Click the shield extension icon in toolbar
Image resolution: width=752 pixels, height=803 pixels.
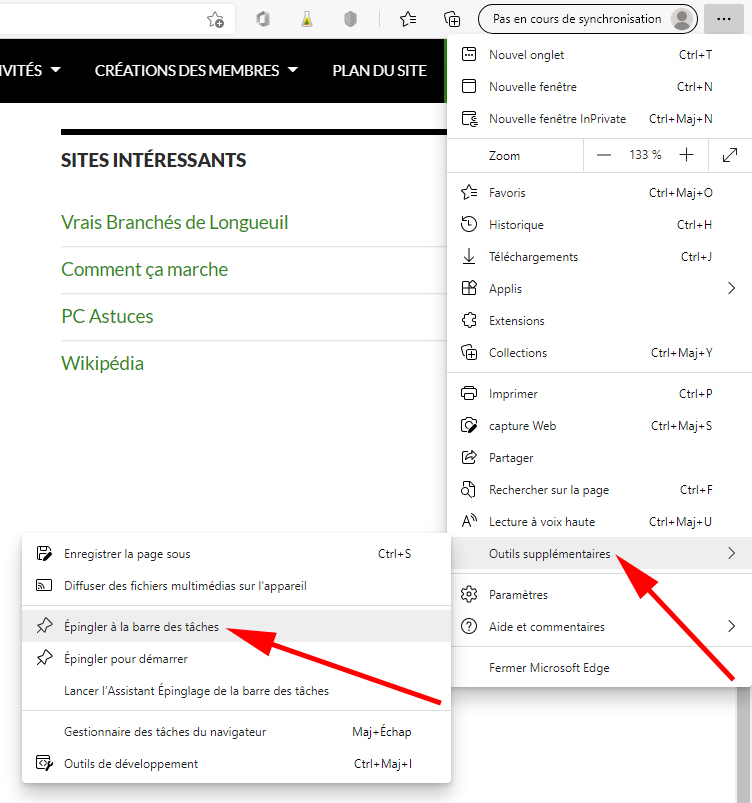(350, 19)
